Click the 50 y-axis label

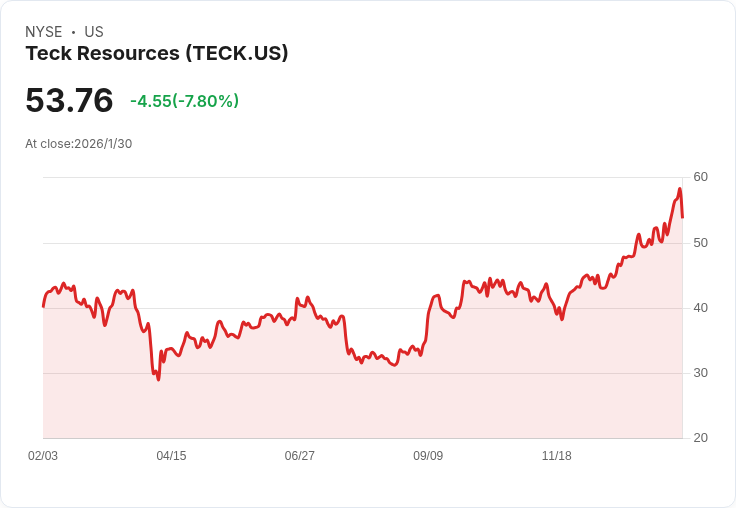(x=700, y=242)
